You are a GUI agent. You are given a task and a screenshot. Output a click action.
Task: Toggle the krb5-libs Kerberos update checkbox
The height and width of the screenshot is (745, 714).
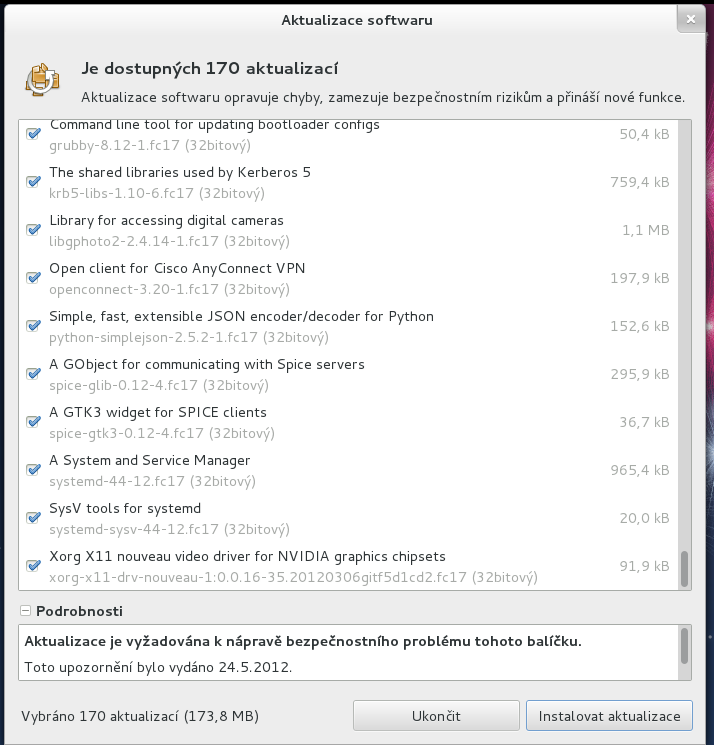click(33, 182)
